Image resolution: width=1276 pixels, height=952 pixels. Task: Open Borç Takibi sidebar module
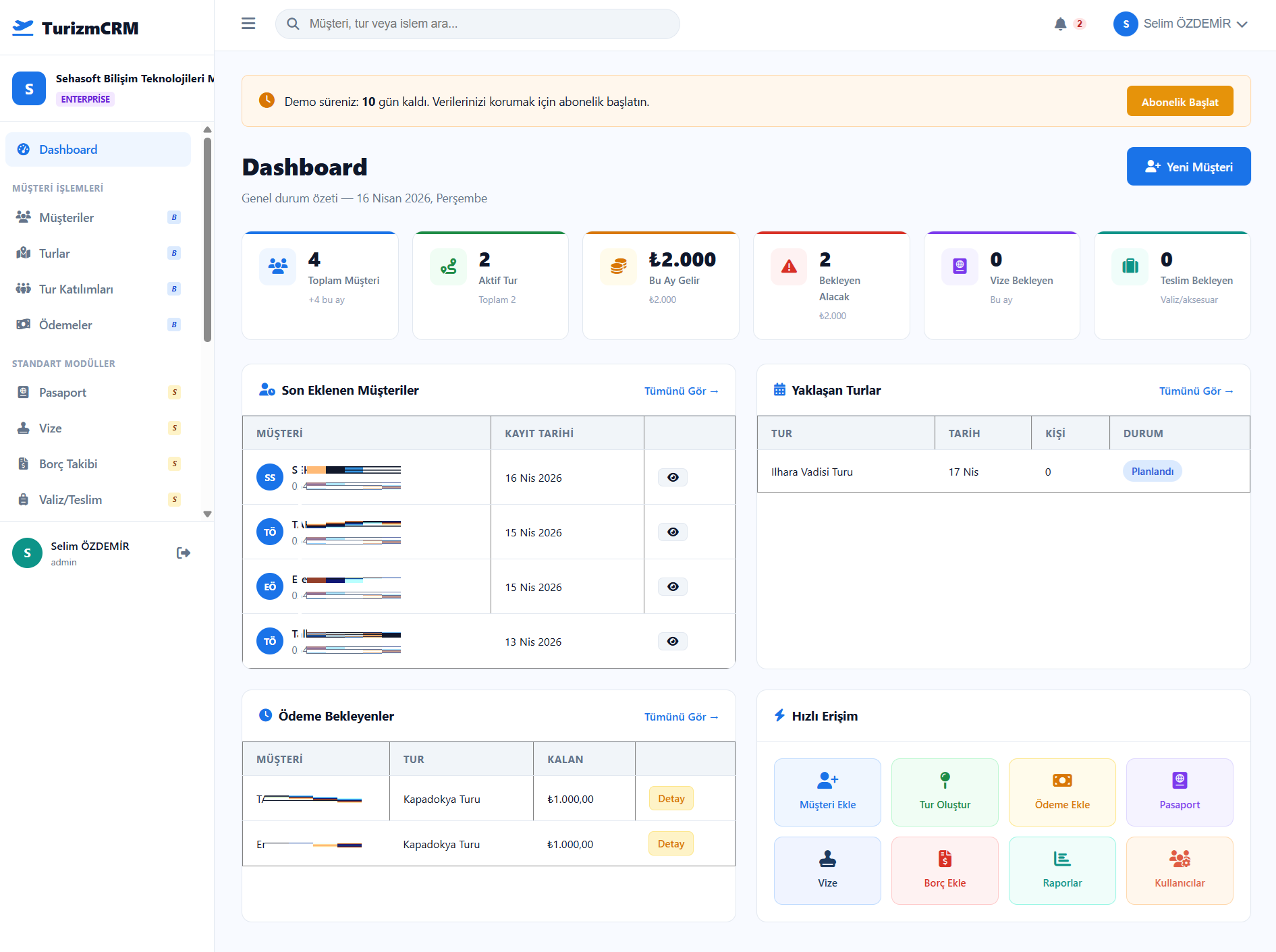click(x=68, y=464)
